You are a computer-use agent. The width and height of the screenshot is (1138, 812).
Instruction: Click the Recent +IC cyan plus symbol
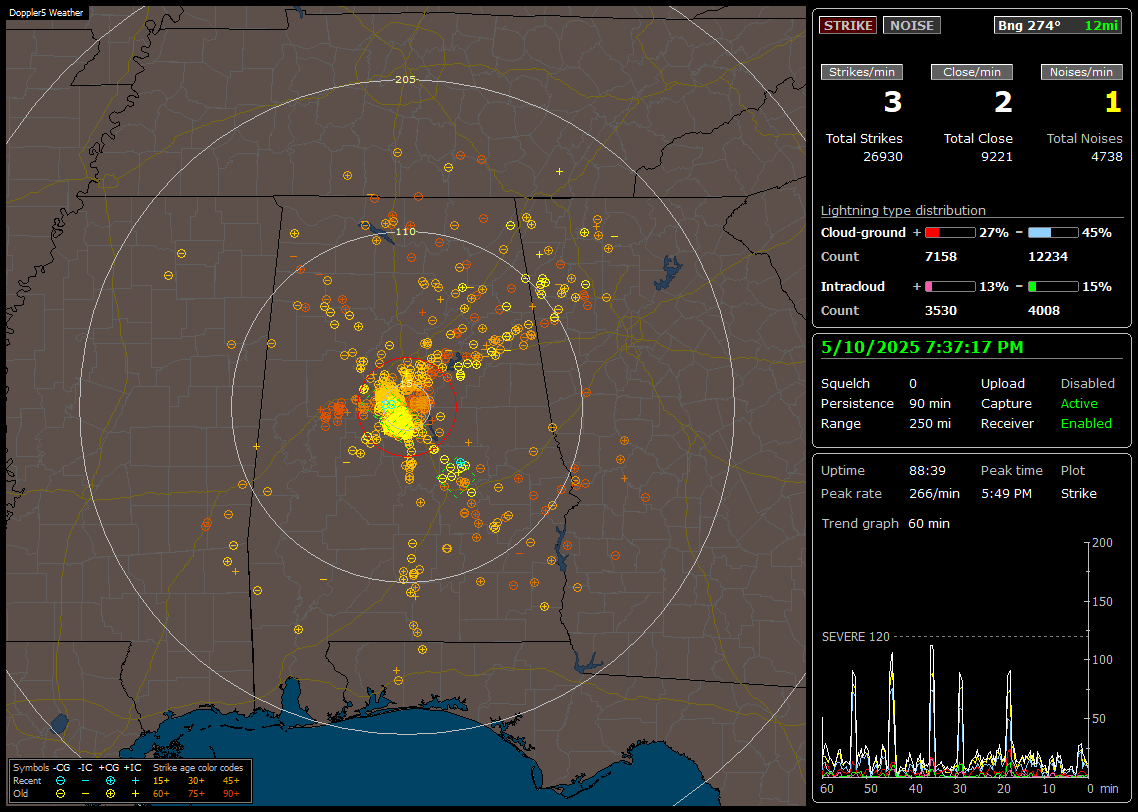[135, 781]
